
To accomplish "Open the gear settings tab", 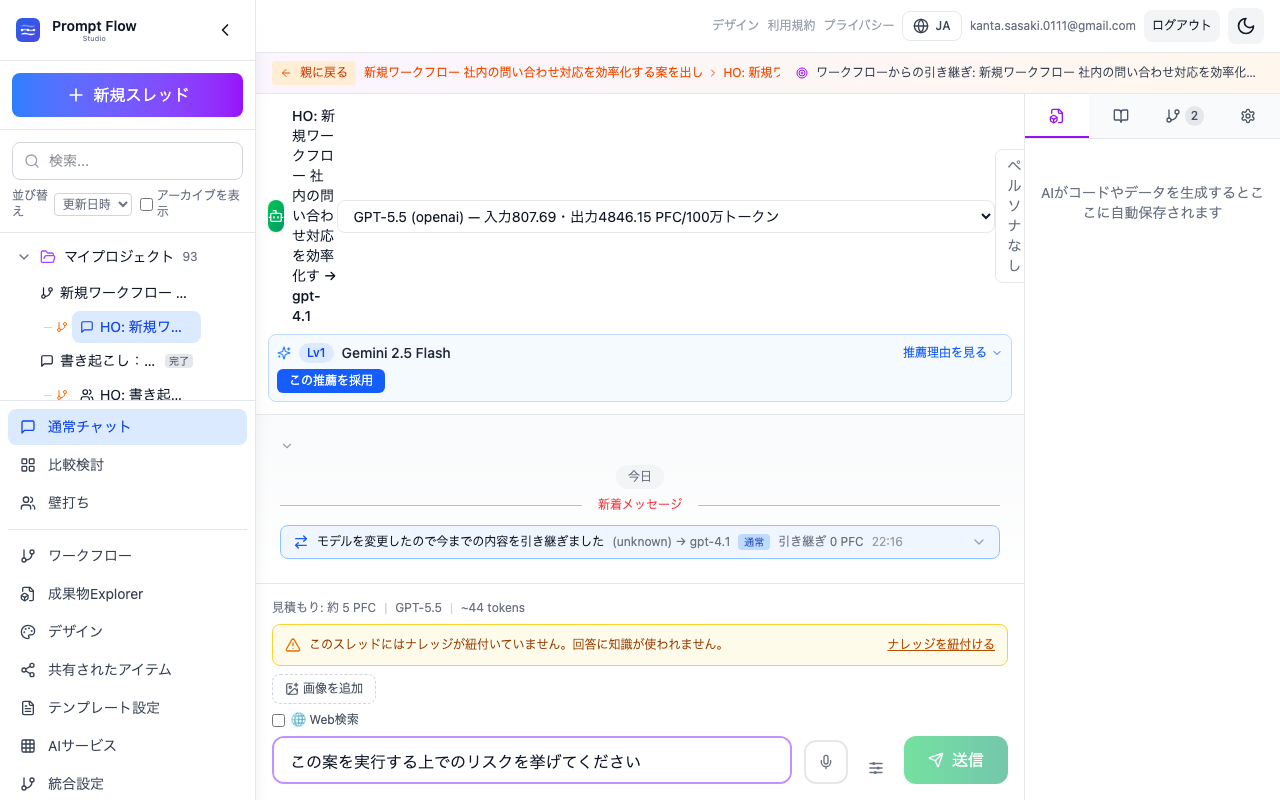I will coord(1248,116).
